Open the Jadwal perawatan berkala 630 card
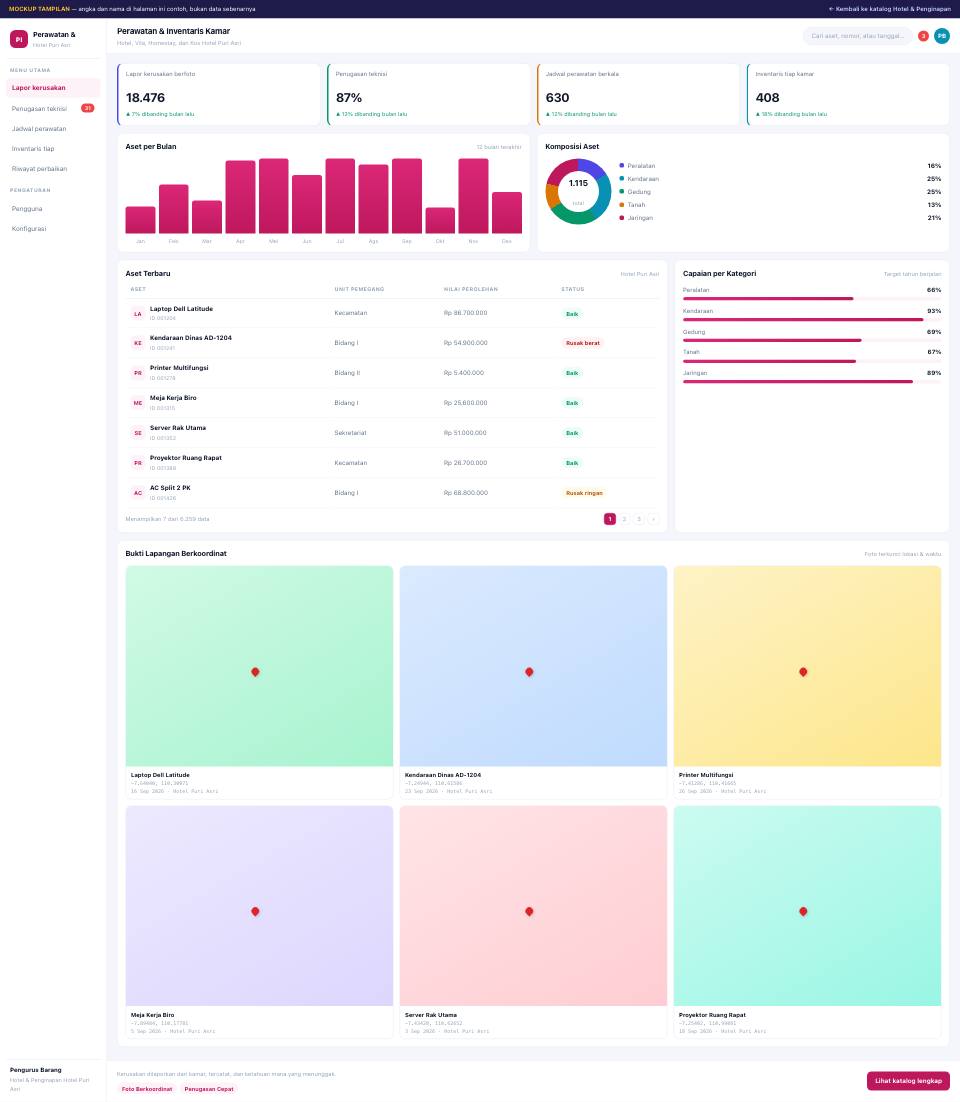 coord(639,95)
